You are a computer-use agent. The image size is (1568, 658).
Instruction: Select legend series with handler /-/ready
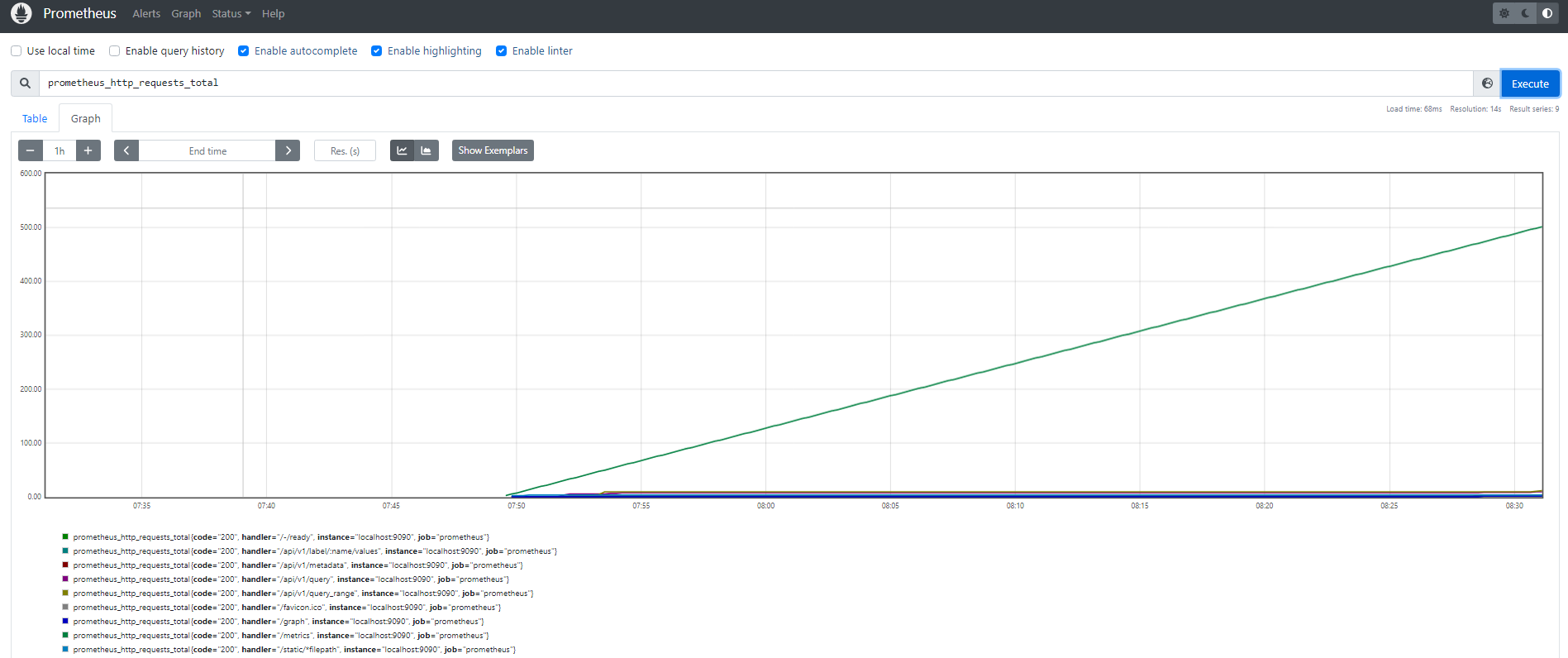(x=281, y=537)
